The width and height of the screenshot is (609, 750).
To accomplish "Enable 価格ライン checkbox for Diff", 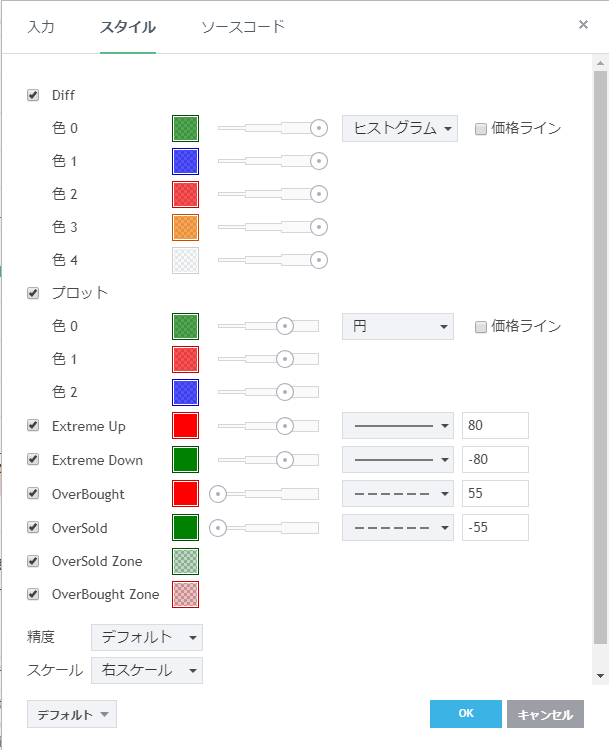I will (x=481, y=128).
